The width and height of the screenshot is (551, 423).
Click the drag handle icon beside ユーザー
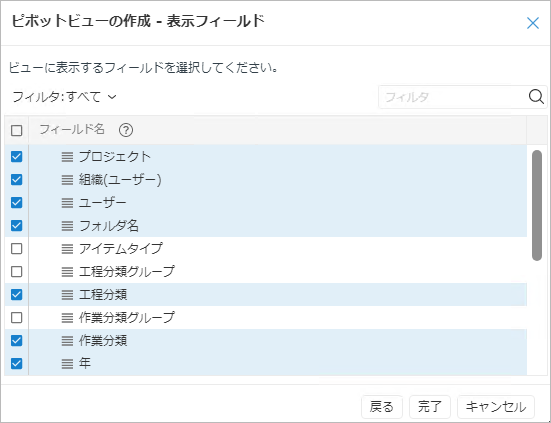coord(67,203)
